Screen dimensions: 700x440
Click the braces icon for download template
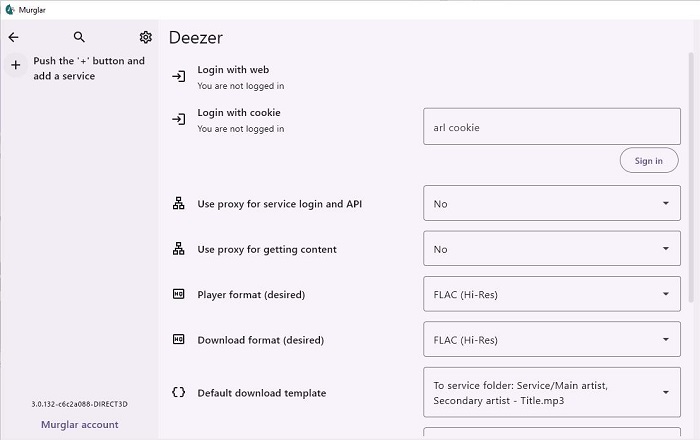179,392
